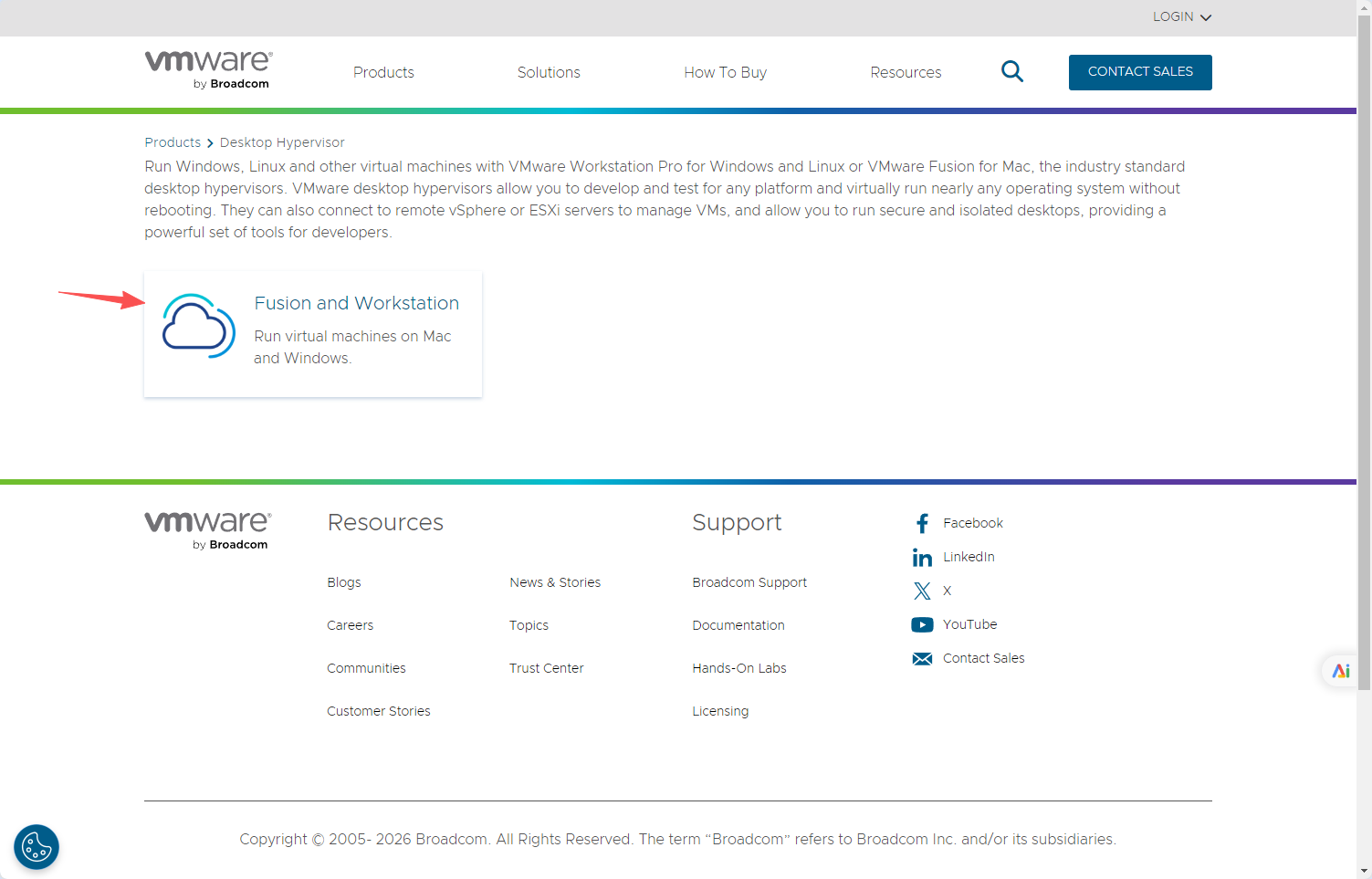Open the Broadcom Support link

click(749, 582)
